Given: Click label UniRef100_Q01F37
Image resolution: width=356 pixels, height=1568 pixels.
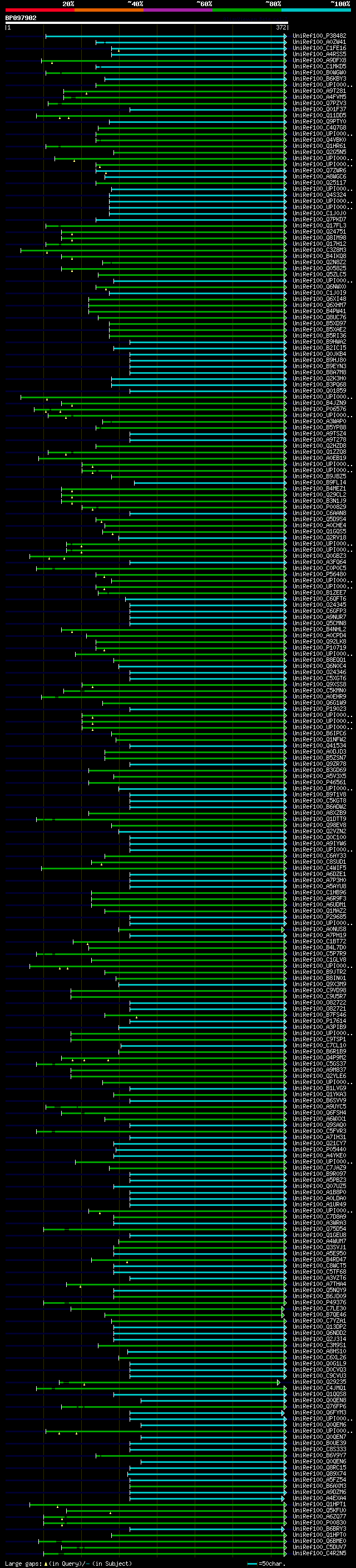Looking at the screenshot, I should (x=319, y=110).
